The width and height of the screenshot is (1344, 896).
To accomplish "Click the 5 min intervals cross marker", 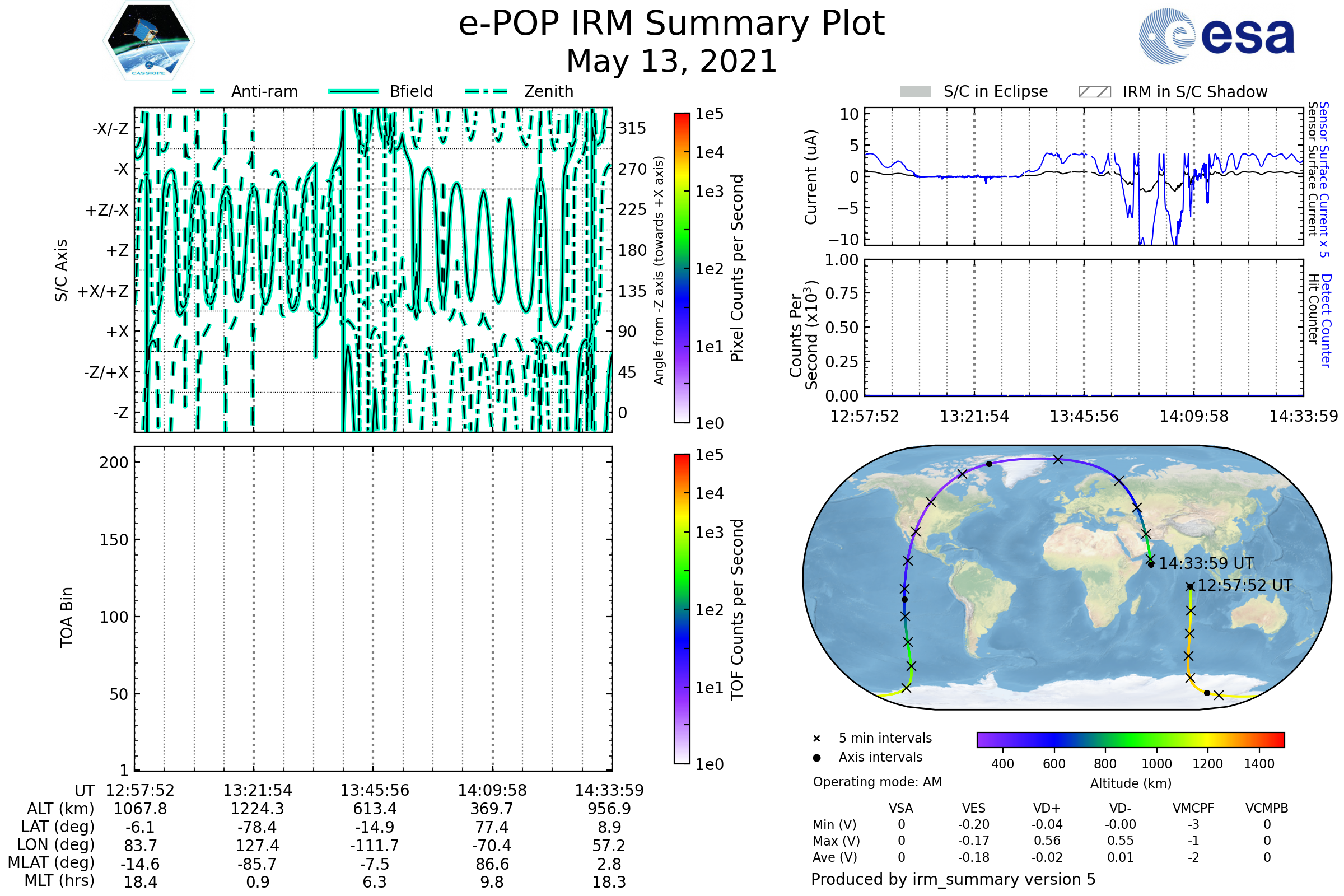I will tap(816, 739).
